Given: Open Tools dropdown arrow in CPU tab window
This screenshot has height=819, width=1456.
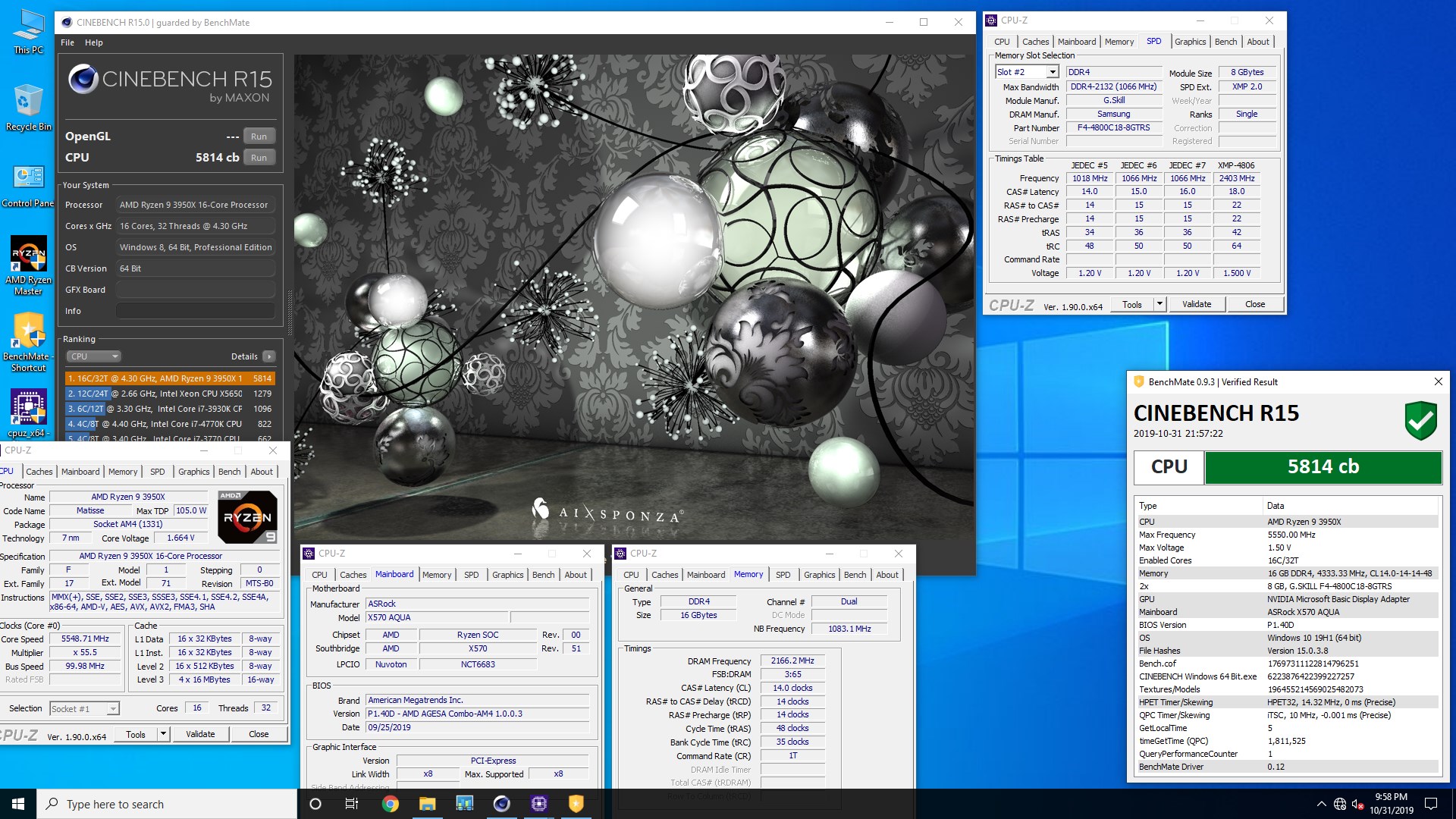Looking at the screenshot, I should 162,734.
